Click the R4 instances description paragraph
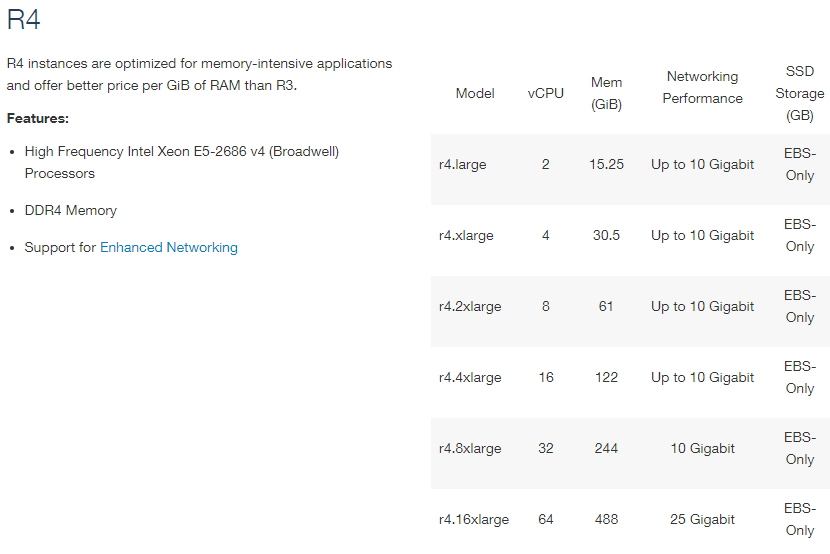 click(x=199, y=75)
